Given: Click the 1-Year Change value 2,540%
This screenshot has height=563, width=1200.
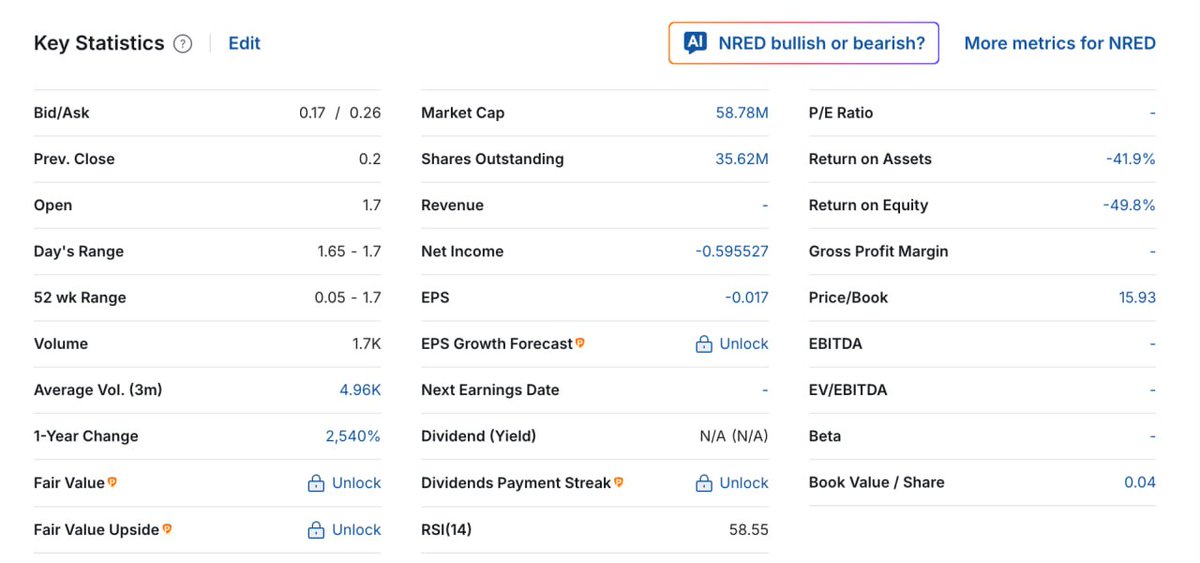Looking at the screenshot, I should click(353, 436).
